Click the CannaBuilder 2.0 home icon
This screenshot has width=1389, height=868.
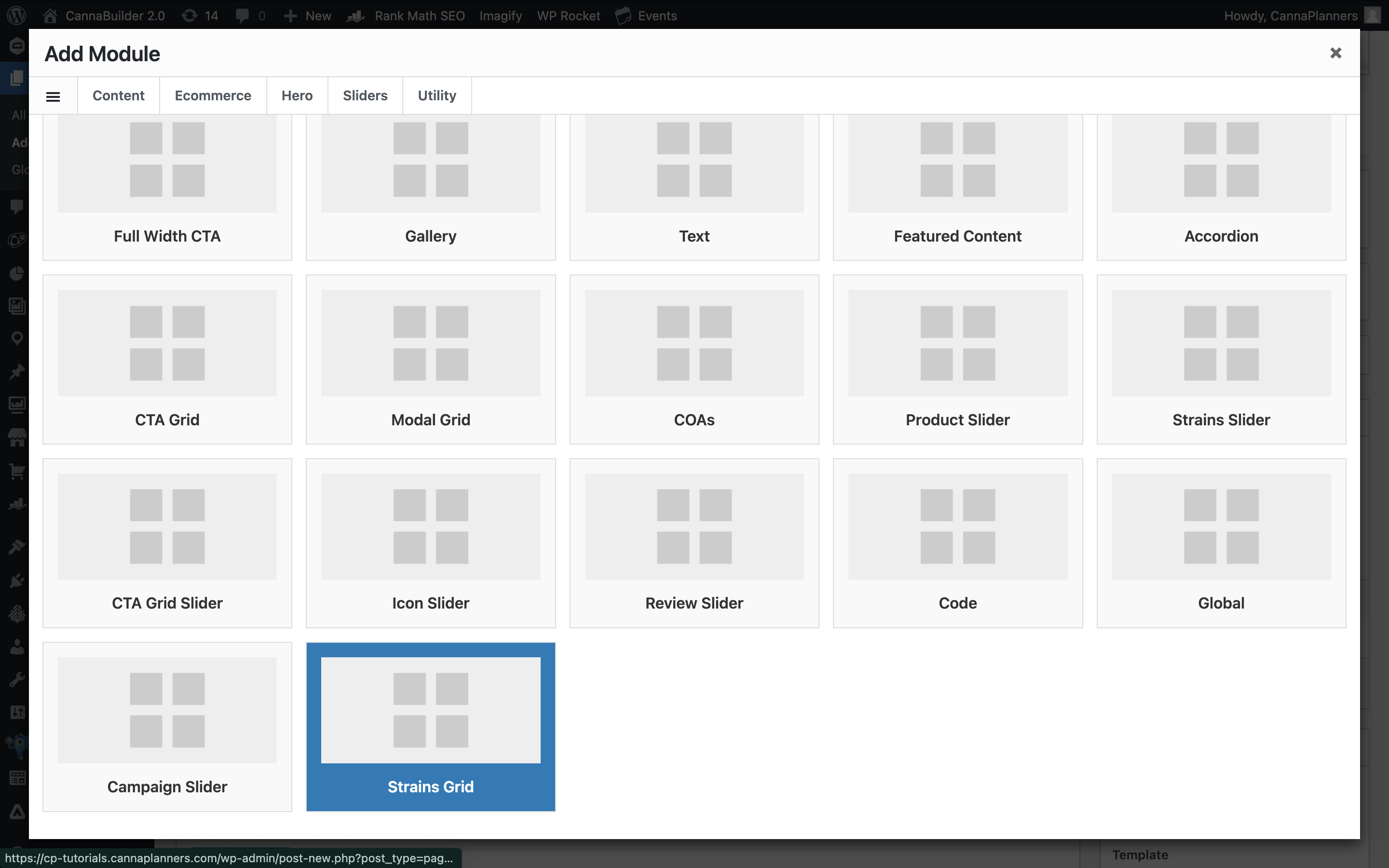[x=51, y=15]
